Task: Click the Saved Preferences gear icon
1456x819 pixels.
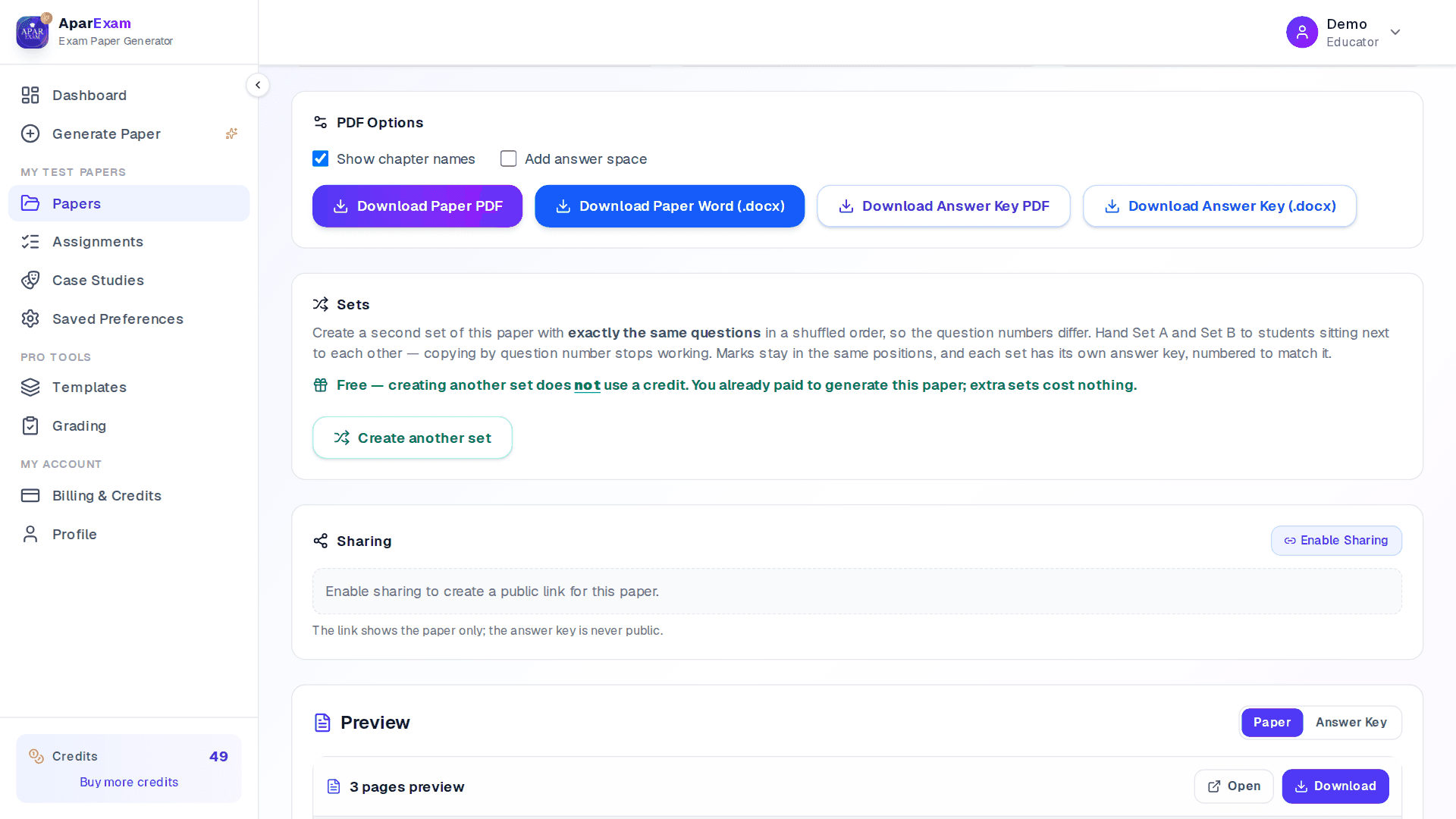Action: [30, 318]
